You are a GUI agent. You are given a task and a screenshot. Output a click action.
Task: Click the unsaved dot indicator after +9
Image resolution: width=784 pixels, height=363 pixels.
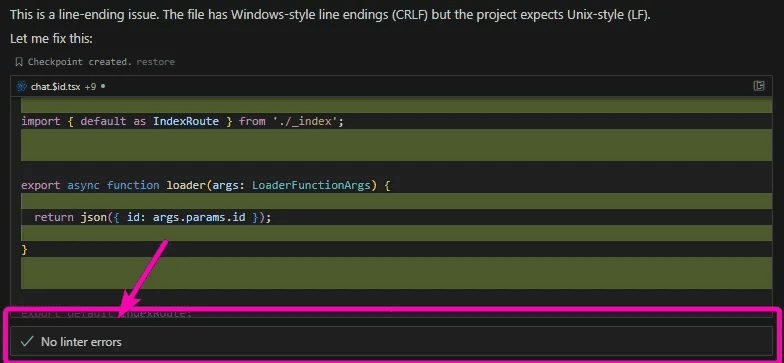(x=103, y=86)
